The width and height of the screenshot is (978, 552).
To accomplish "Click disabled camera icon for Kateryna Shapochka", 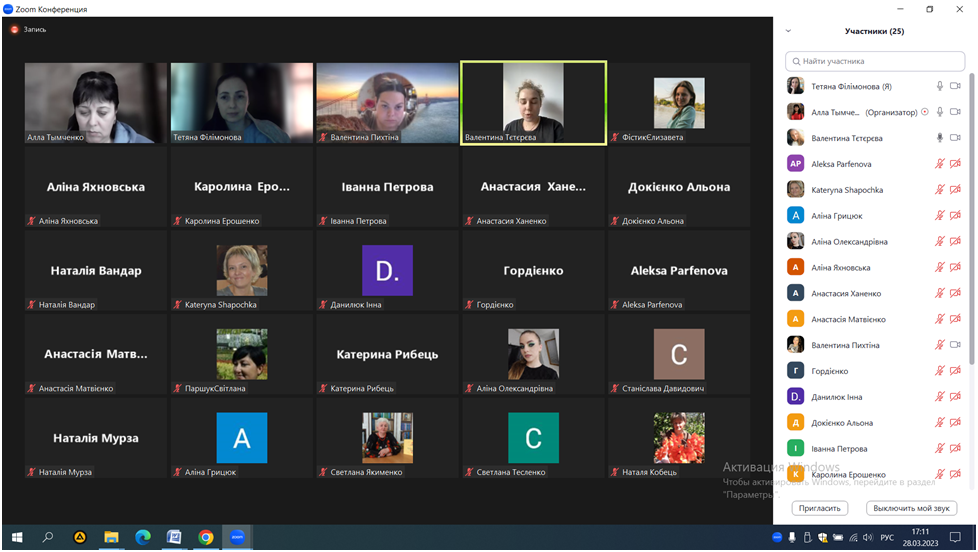I will 955,190.
